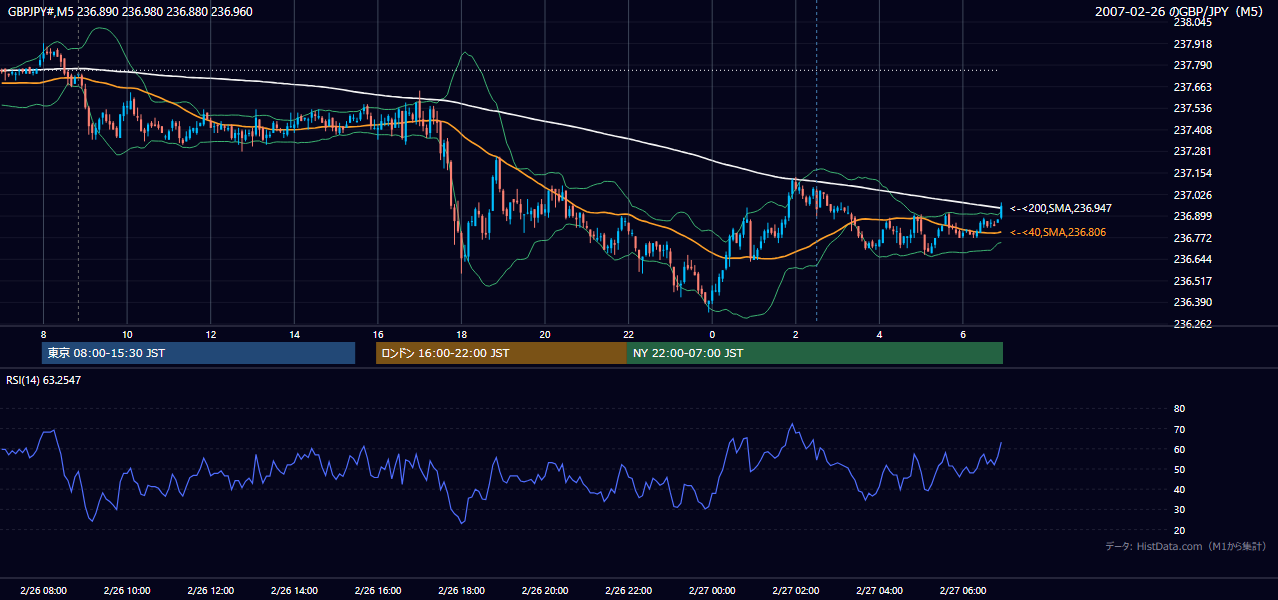1278x600 pixels.
Task: Click the 2/26 16:00 date label
Action: pos(377,591)
